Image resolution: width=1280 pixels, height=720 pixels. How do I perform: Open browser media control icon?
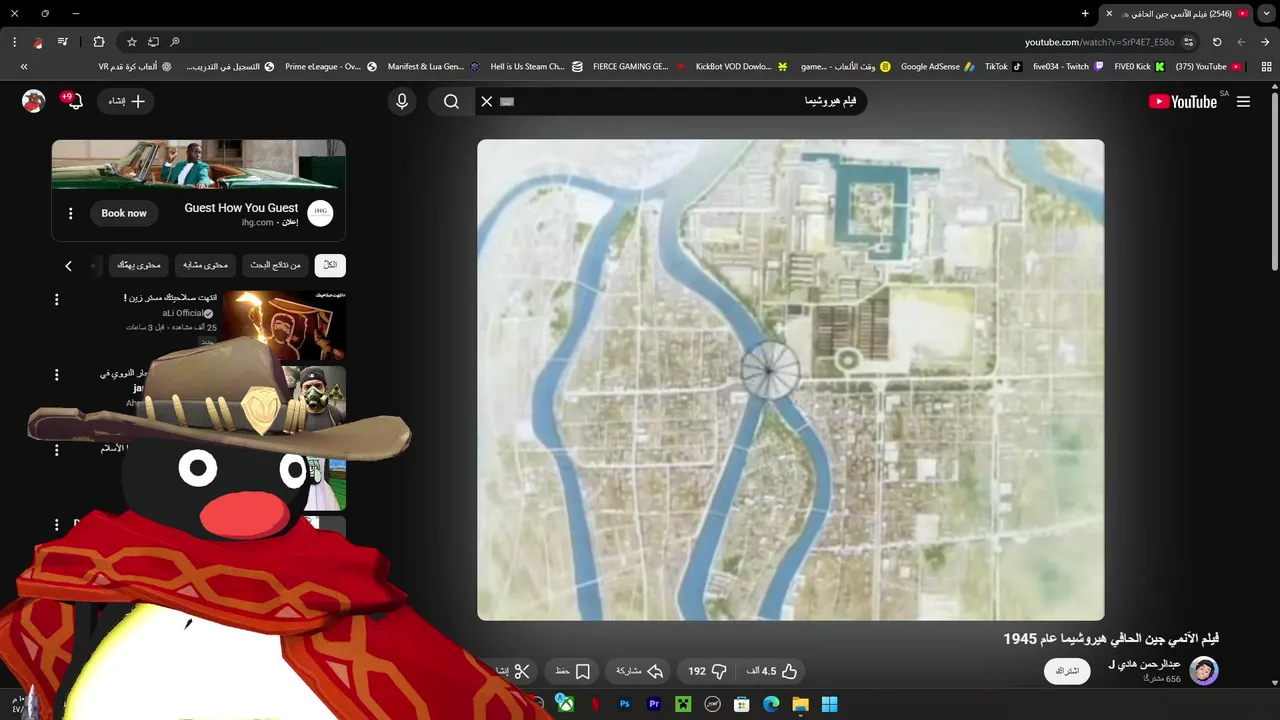point(63,42)
